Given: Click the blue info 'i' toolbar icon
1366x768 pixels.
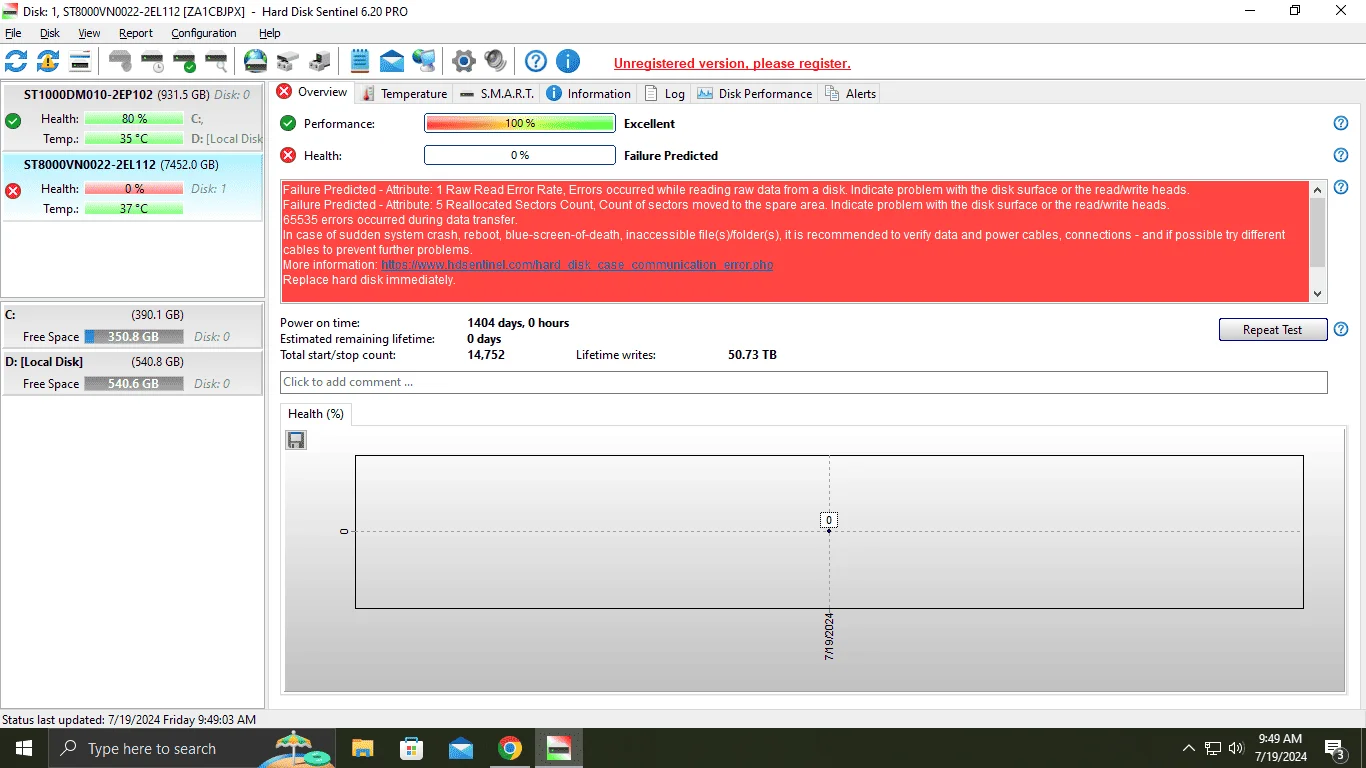Looking at the screenshot, I should pyautogui.click(x=568, y=62).
